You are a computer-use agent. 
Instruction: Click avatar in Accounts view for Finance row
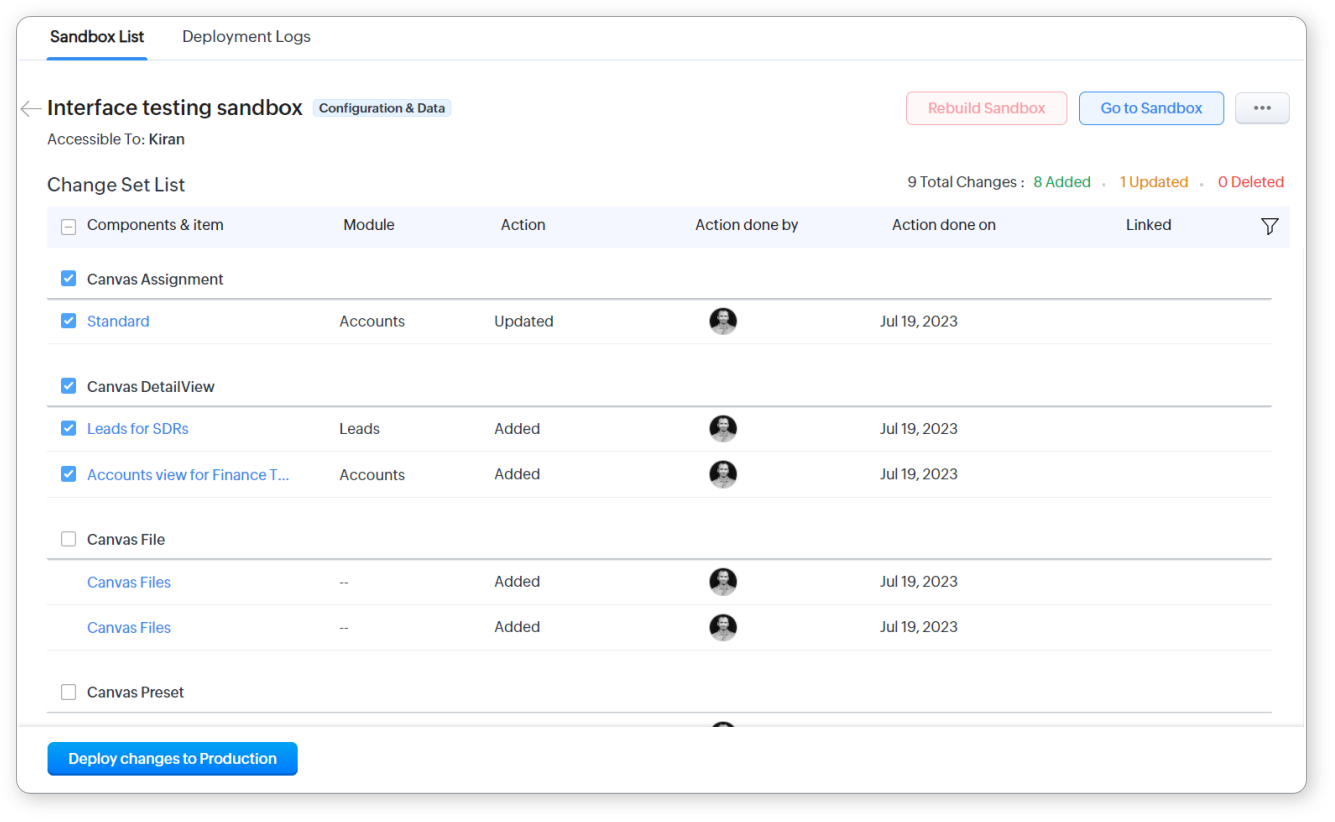pyautogui.click(x=722, y=475)
